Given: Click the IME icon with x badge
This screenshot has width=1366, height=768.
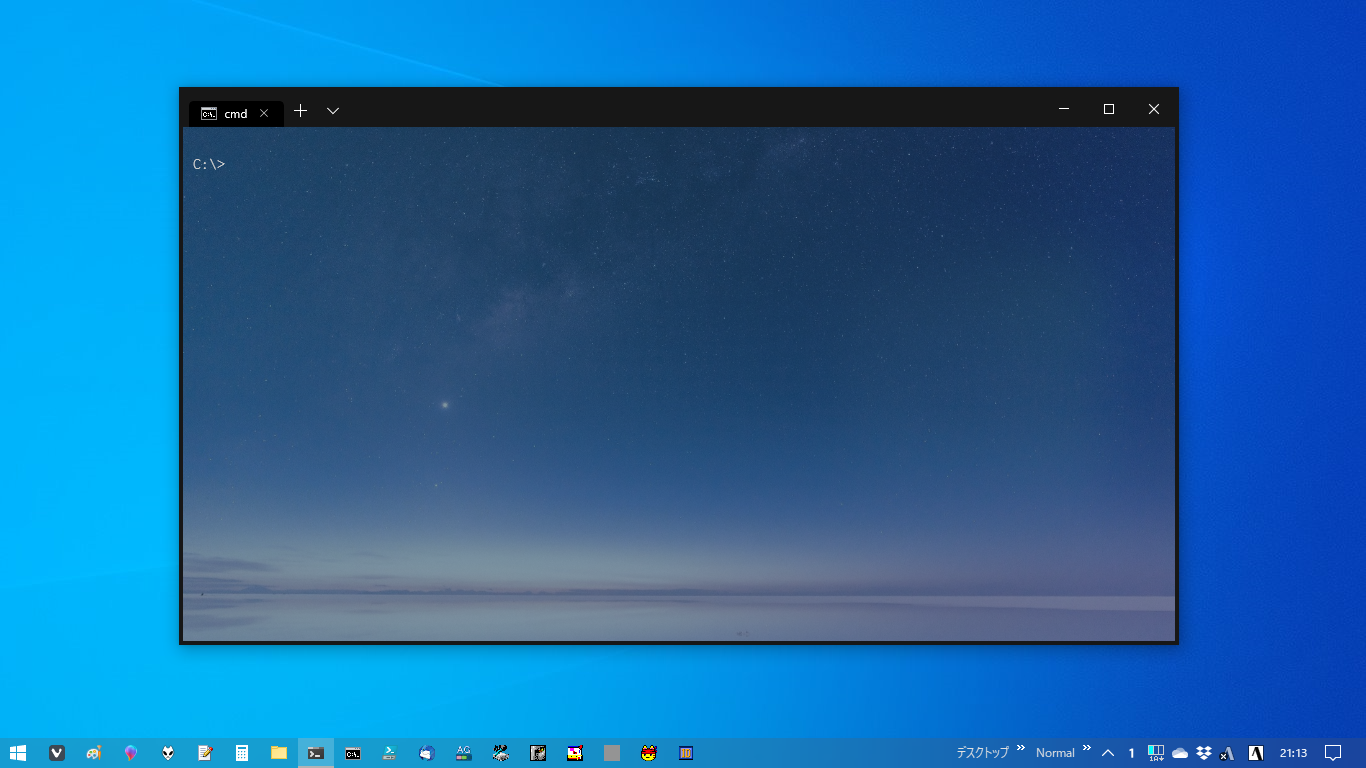Looking at the screenshot, I should pyautogui.click(x=1227, y=753).
